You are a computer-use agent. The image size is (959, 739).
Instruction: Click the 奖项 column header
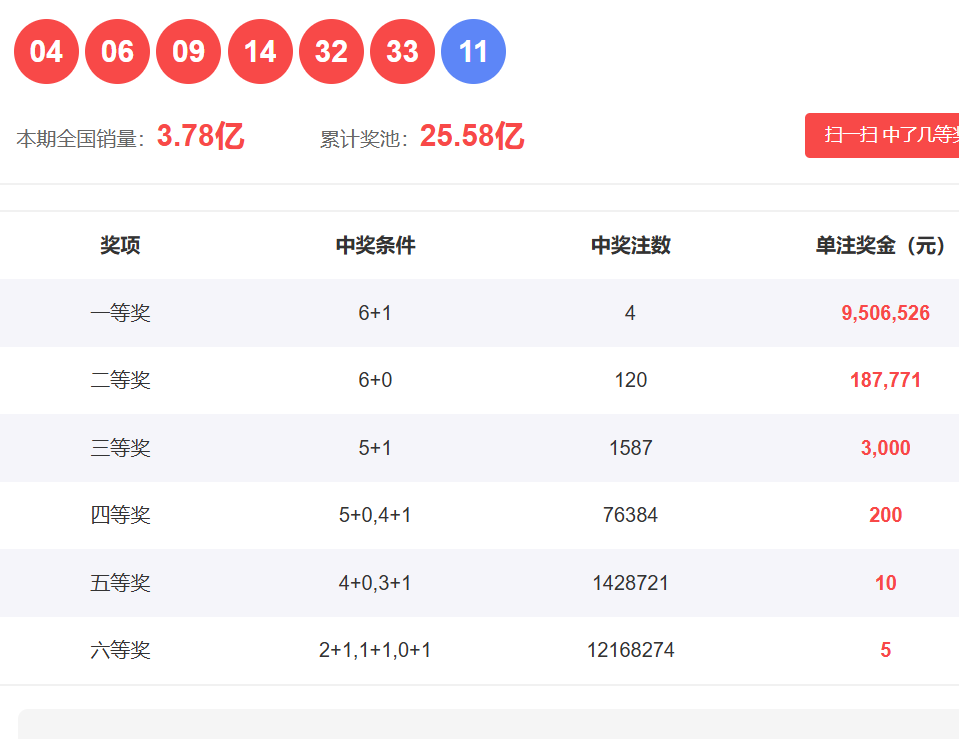[x=120, y=246]
